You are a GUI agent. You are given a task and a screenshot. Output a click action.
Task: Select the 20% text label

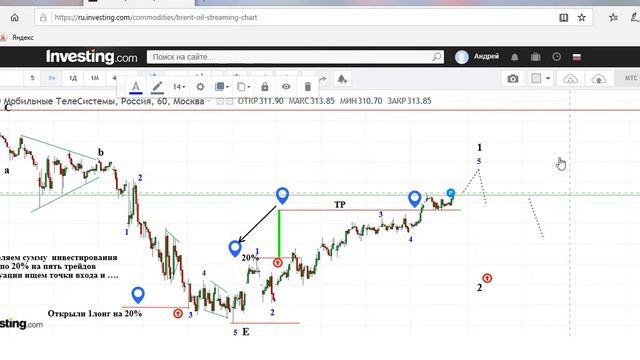tap(250, 258)
